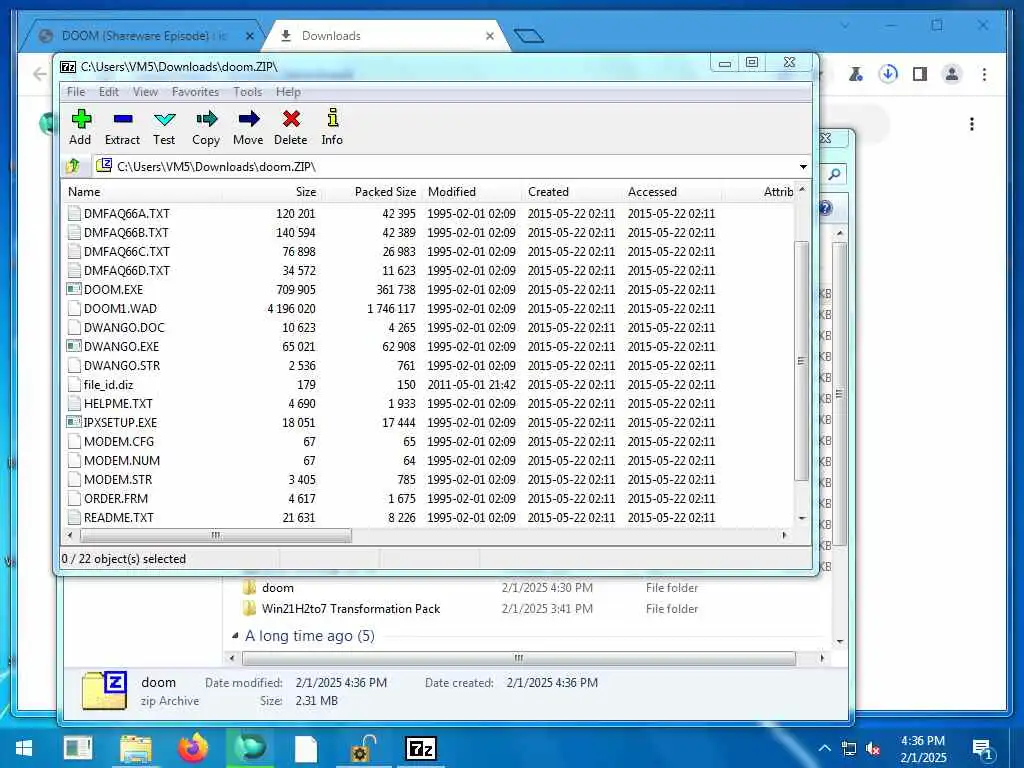Screen dimensions: 1024x768
Task: Sort by the Modified column header
Action: point(472,191)
